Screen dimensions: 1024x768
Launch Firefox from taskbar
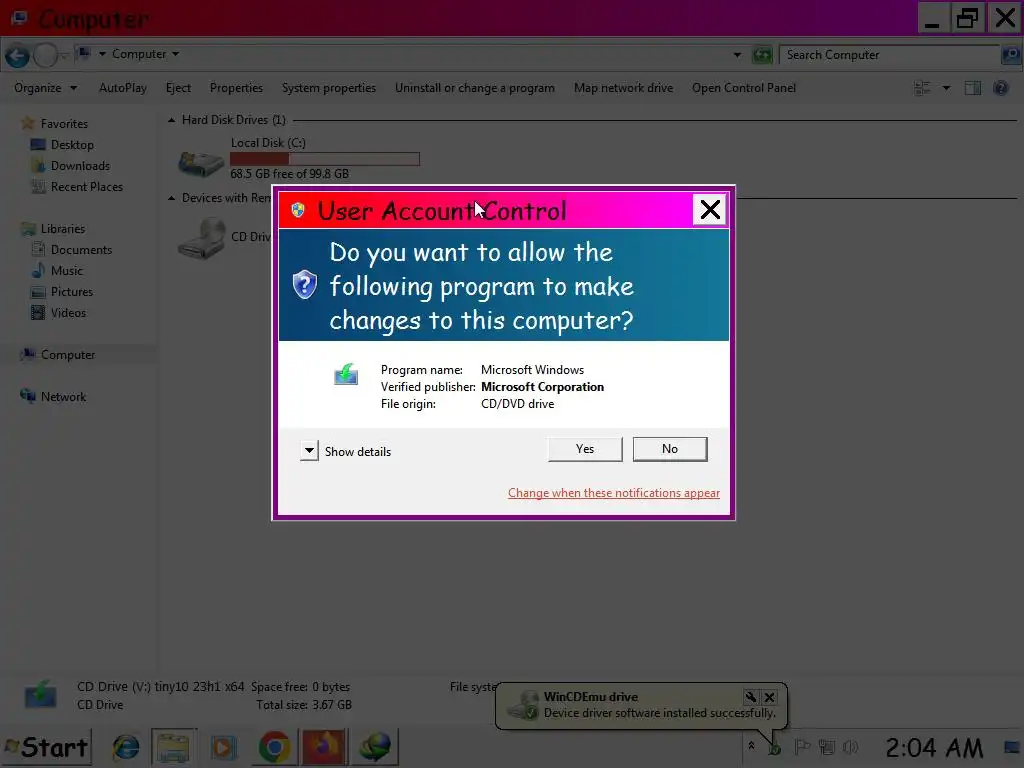click(324, 747)
